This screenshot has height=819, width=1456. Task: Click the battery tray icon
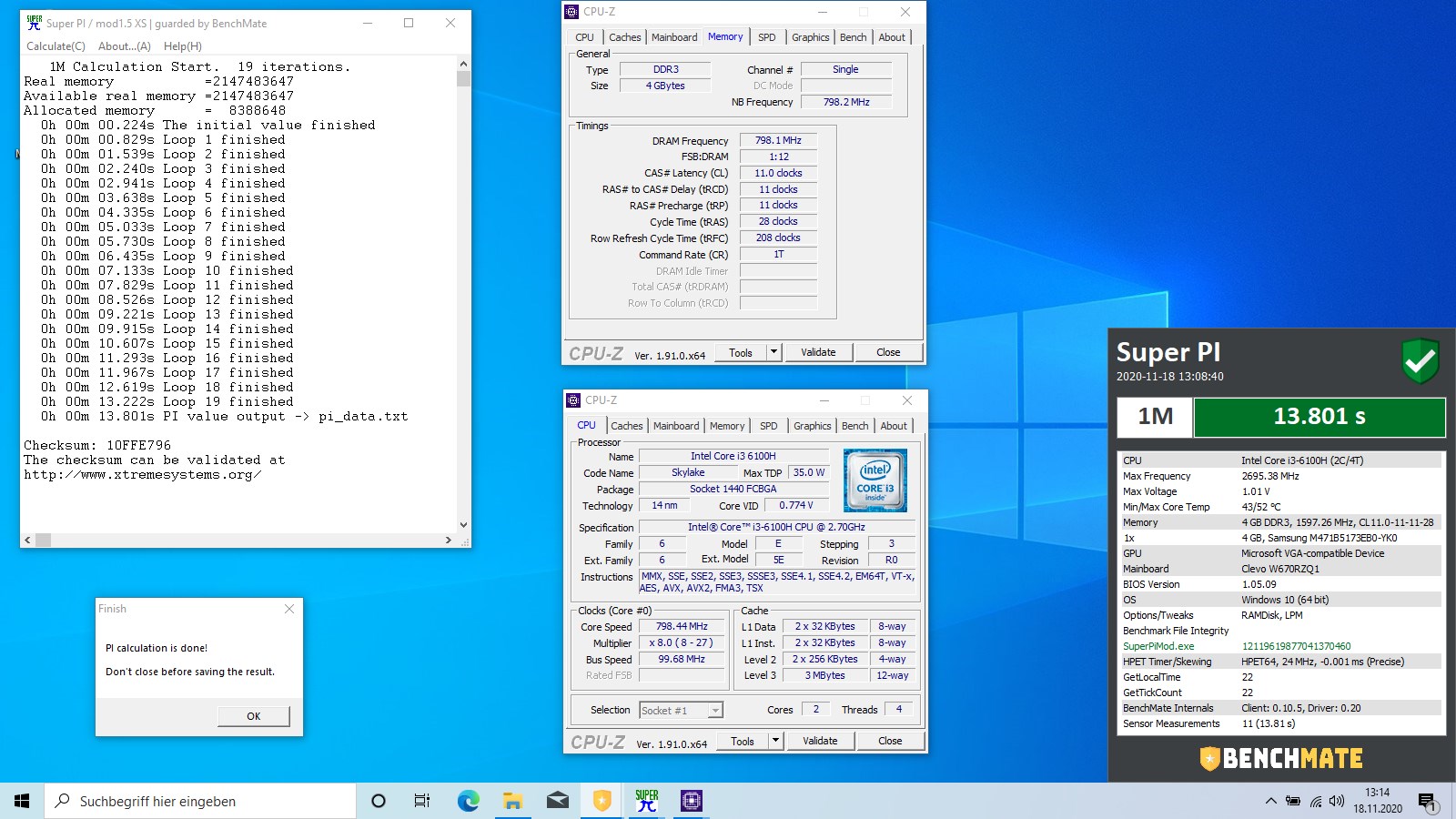tap(1293, 801)
